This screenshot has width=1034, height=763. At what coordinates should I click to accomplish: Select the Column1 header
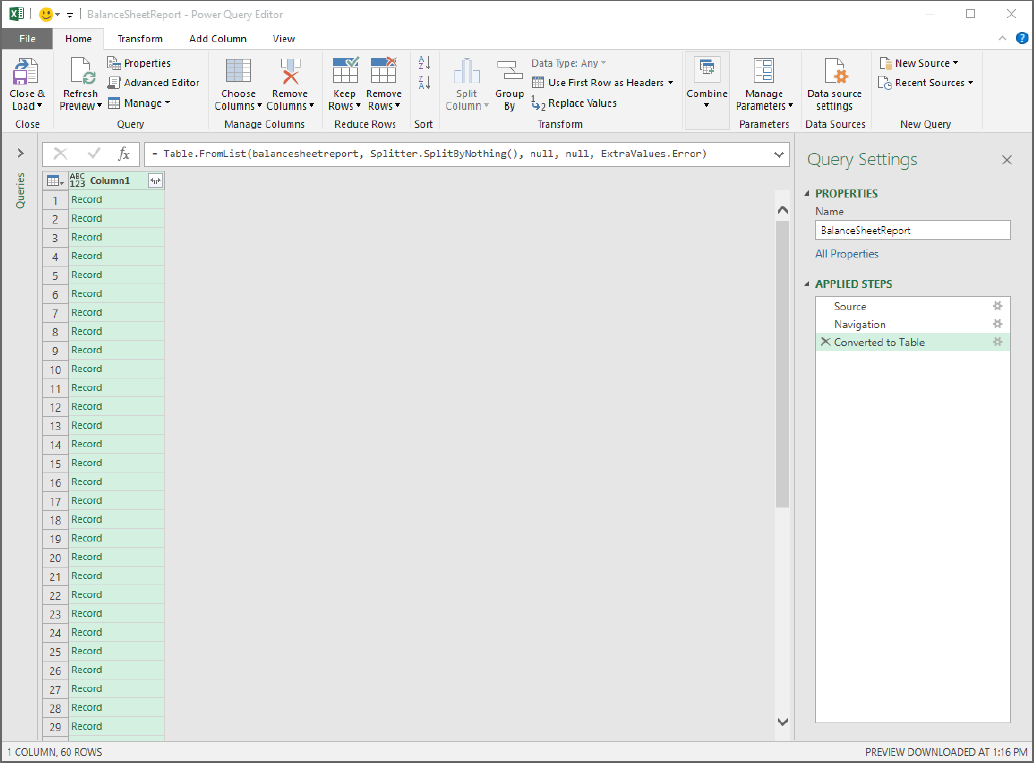109,181
